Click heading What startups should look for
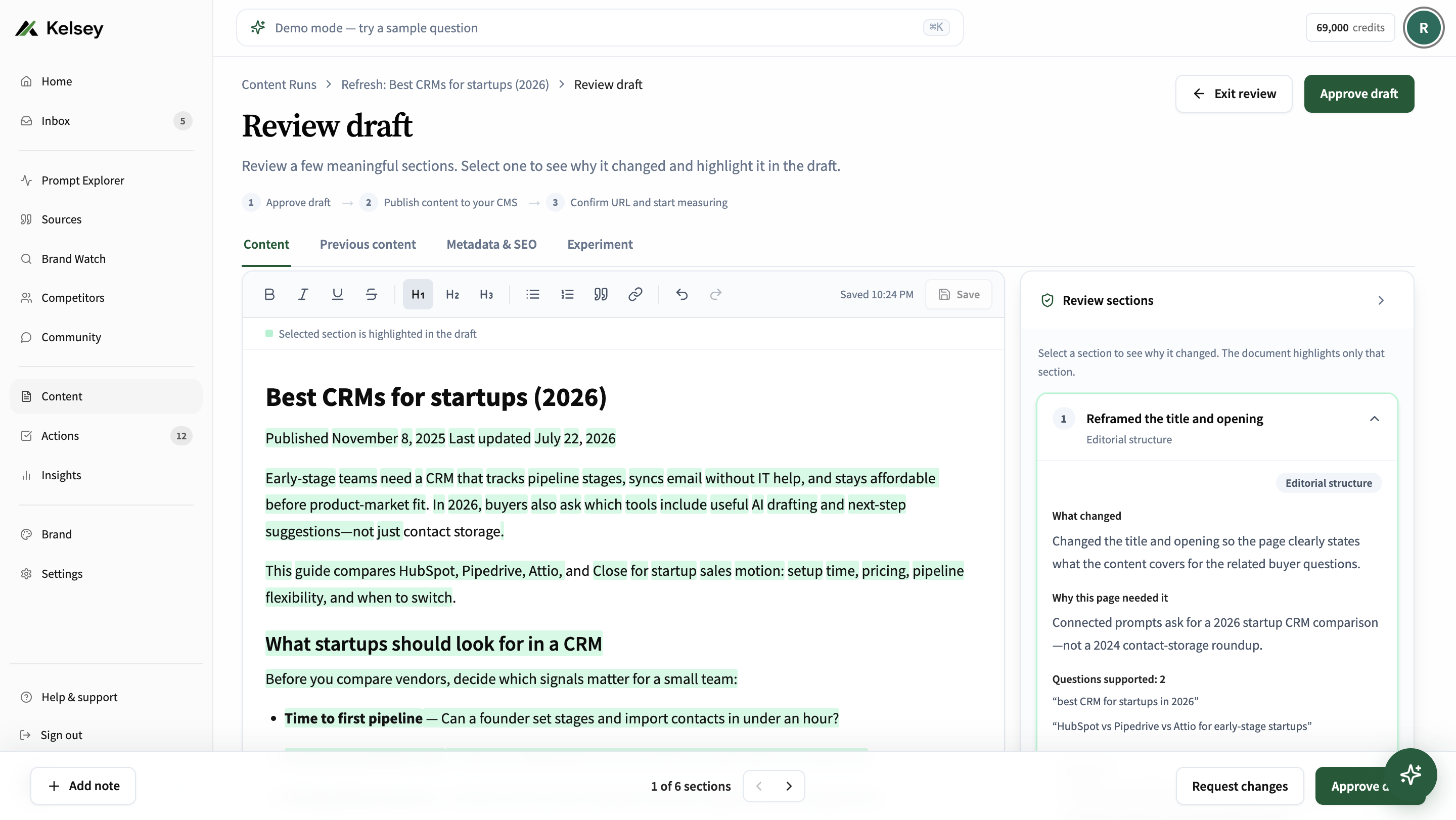 tap(434, 644)
